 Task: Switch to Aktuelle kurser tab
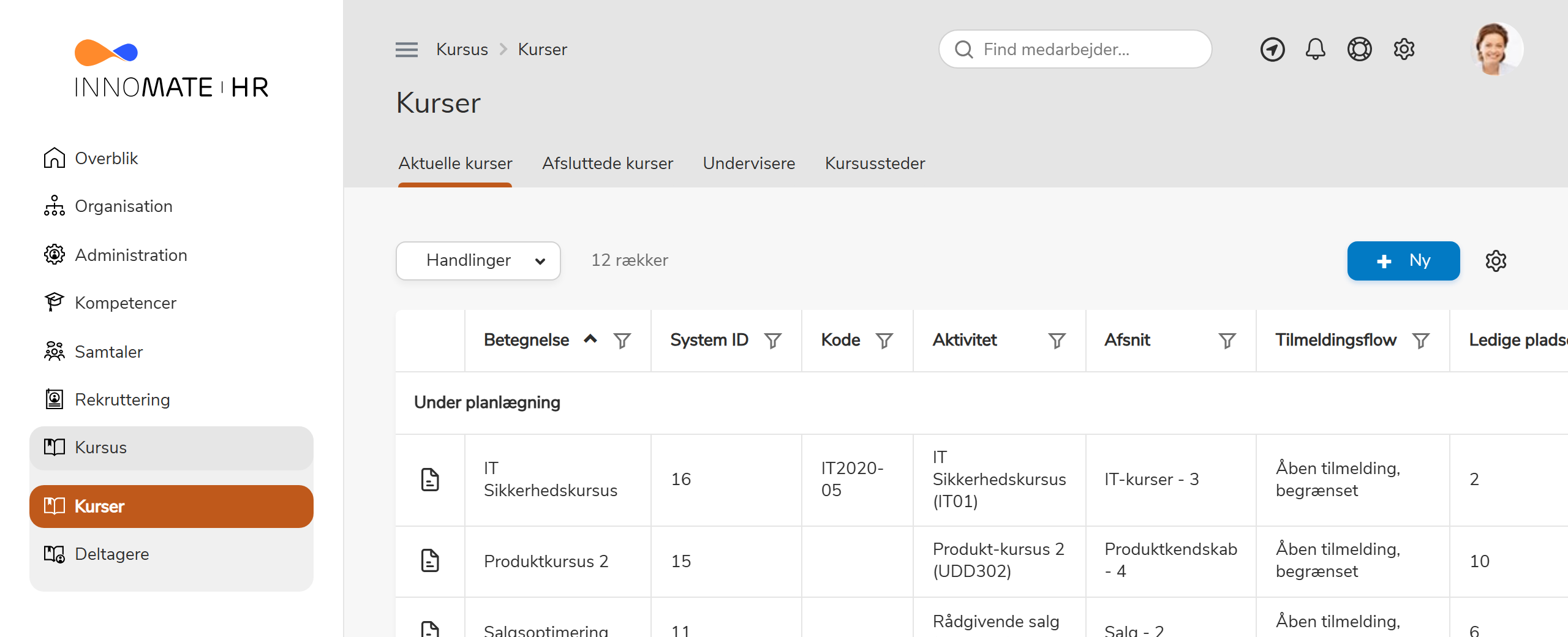455,164
